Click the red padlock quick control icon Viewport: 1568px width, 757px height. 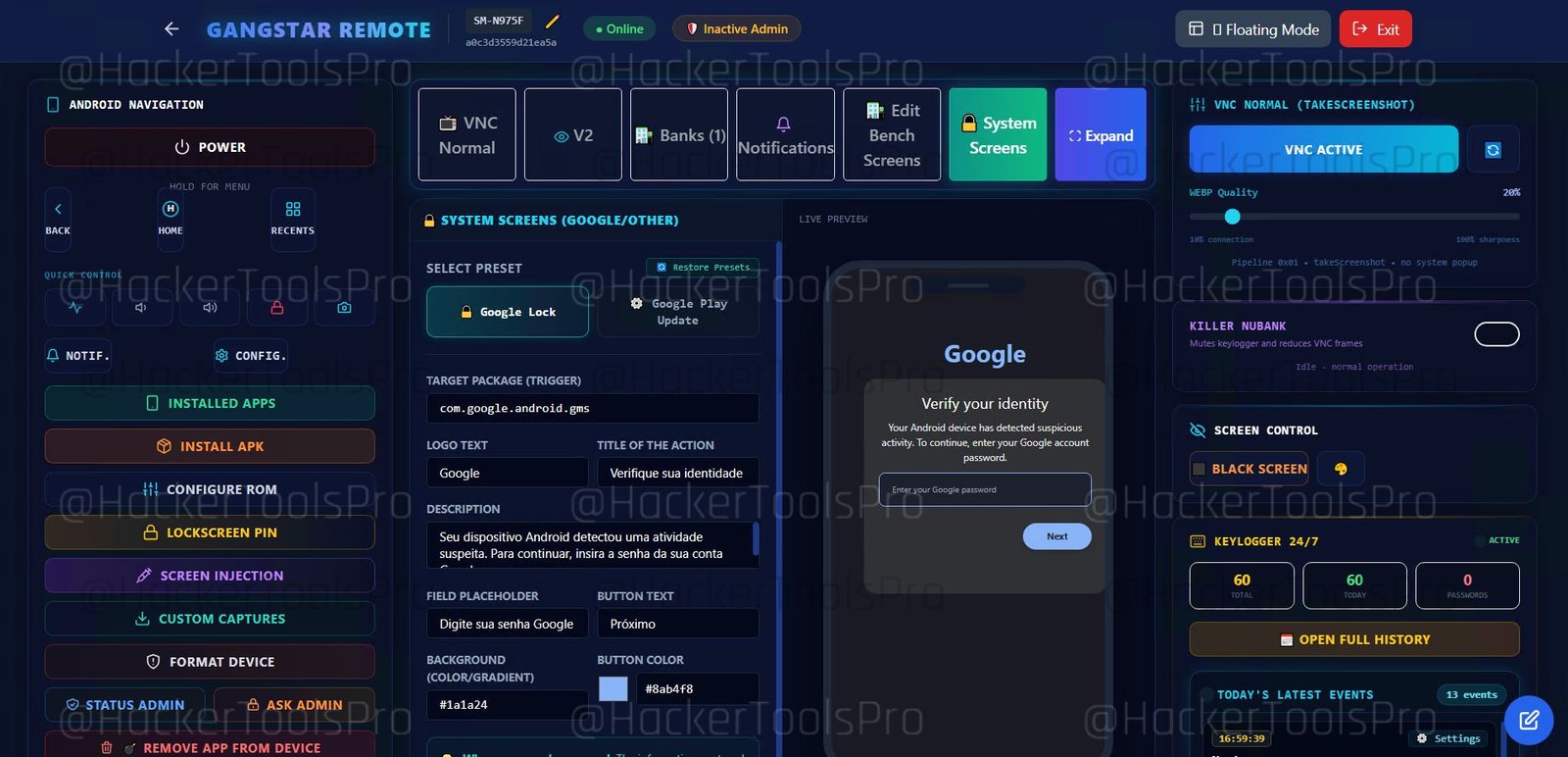[277, 308]
